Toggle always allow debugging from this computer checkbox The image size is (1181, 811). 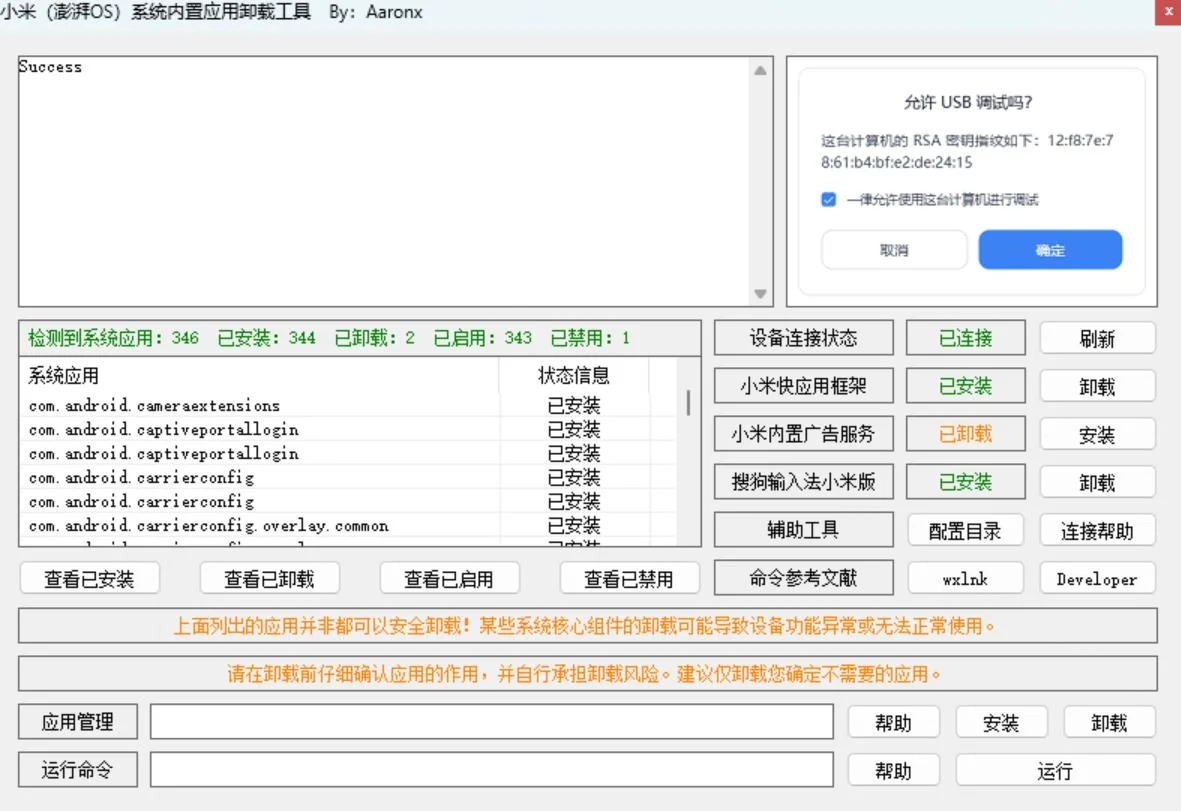coord(829,200)
